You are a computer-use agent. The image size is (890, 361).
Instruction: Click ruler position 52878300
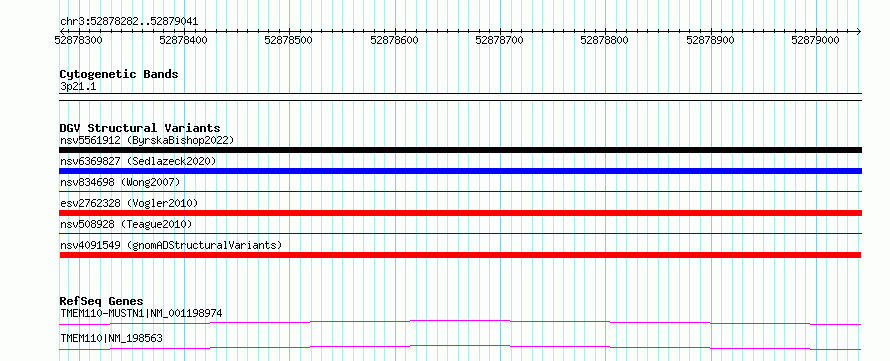pos(78,40)
